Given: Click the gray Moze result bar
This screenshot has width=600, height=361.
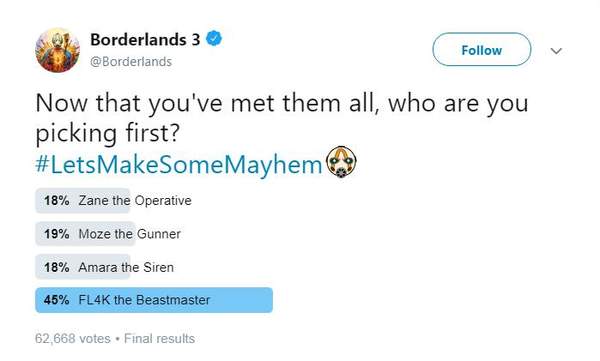Looking at the screenshot, I should pos(85,234).
